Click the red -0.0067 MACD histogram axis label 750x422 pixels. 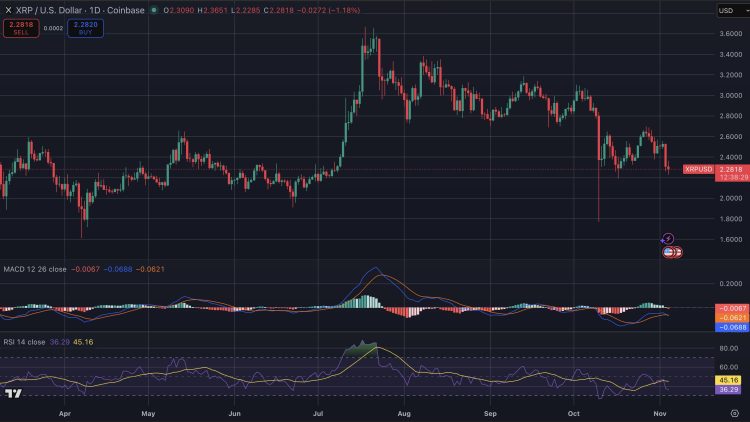click(733, 309)
